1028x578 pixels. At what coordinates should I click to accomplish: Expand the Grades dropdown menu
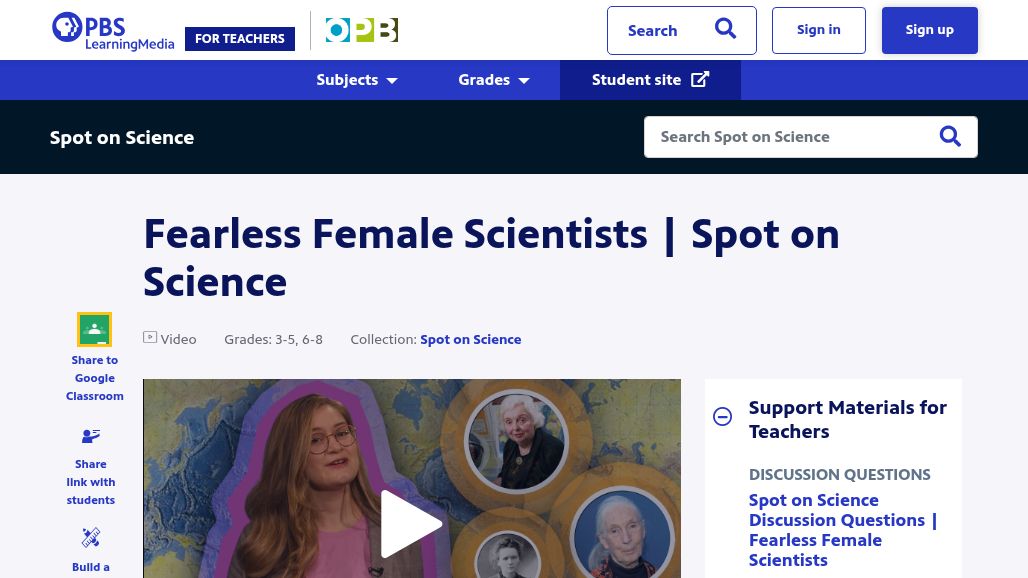click(x=493, y=80)
